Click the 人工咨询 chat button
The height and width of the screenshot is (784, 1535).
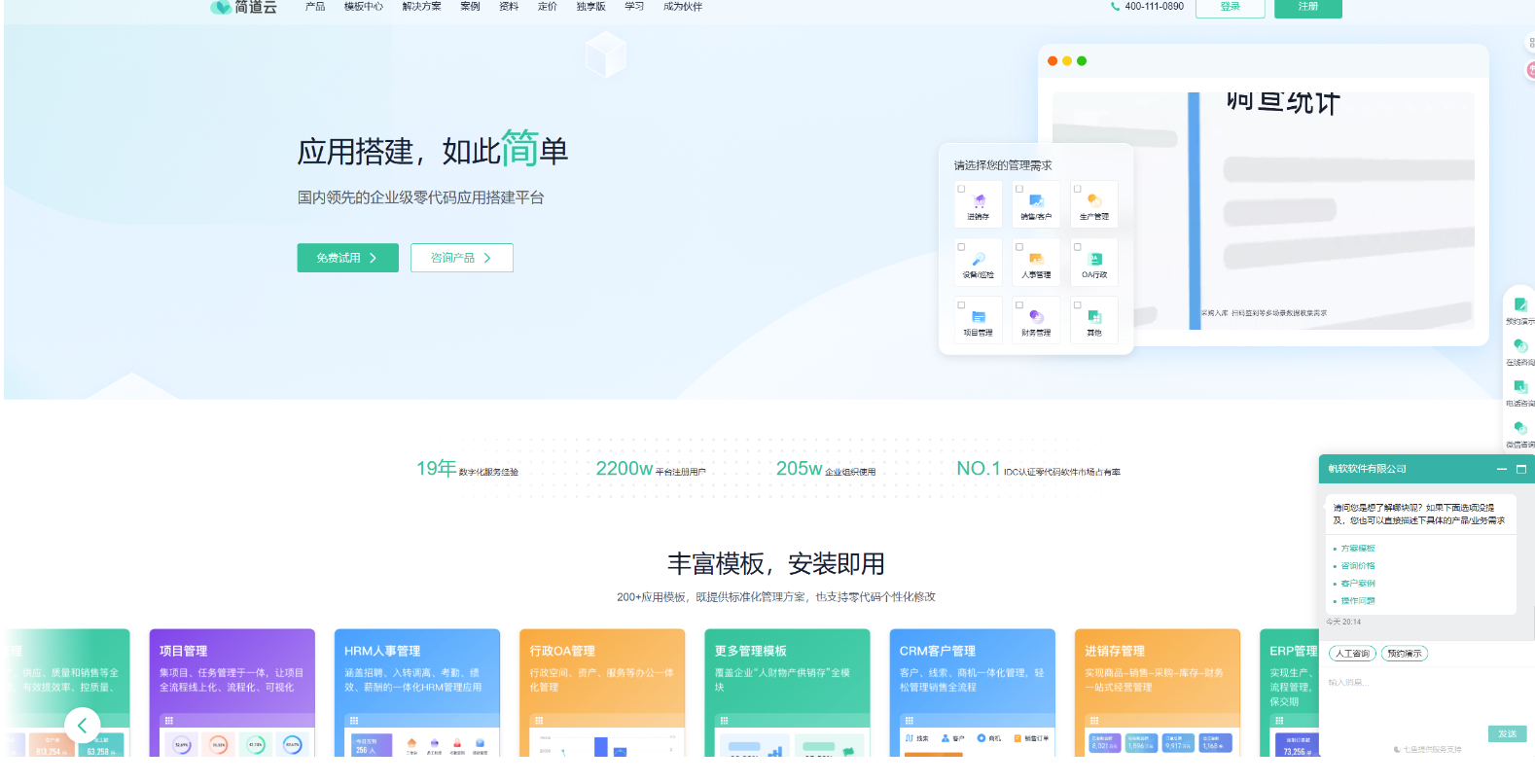1352,654
